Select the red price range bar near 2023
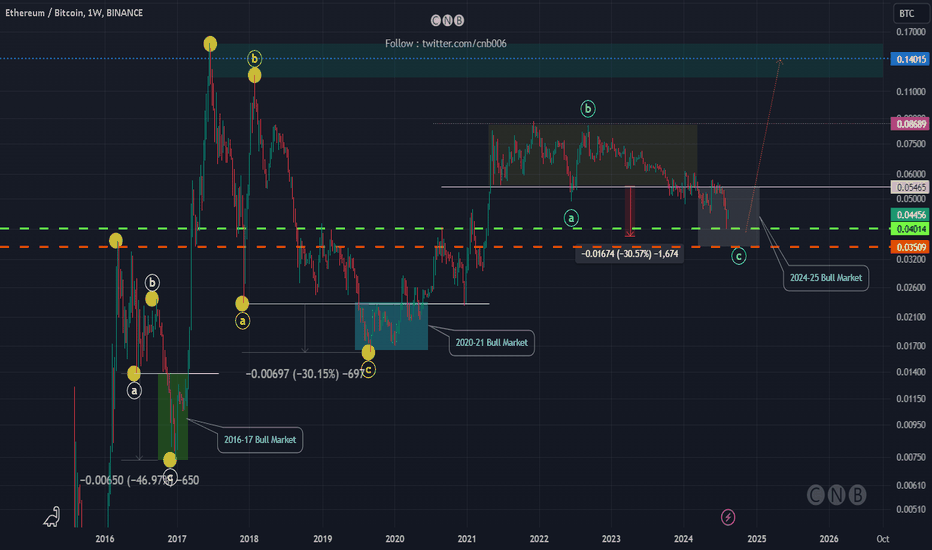The image size is (932, 550). pos(630,212)
